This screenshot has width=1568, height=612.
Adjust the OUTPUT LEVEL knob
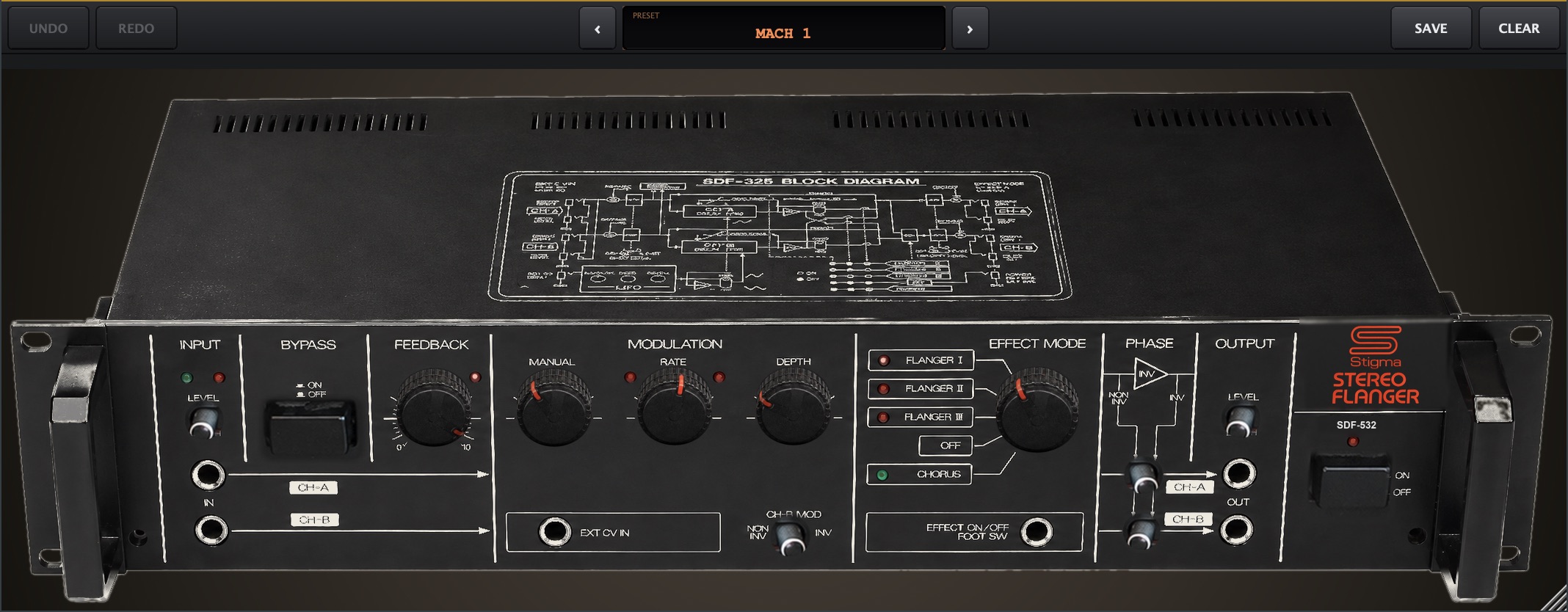pos(1240,422)
